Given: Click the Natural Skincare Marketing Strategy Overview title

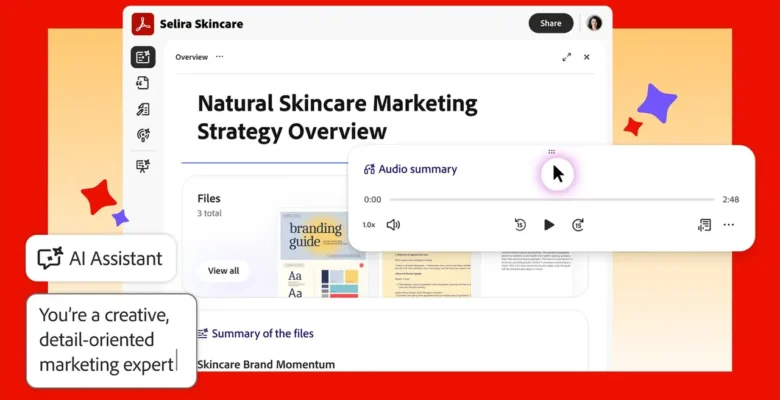Looking at the screenshot, I should 337,117.
